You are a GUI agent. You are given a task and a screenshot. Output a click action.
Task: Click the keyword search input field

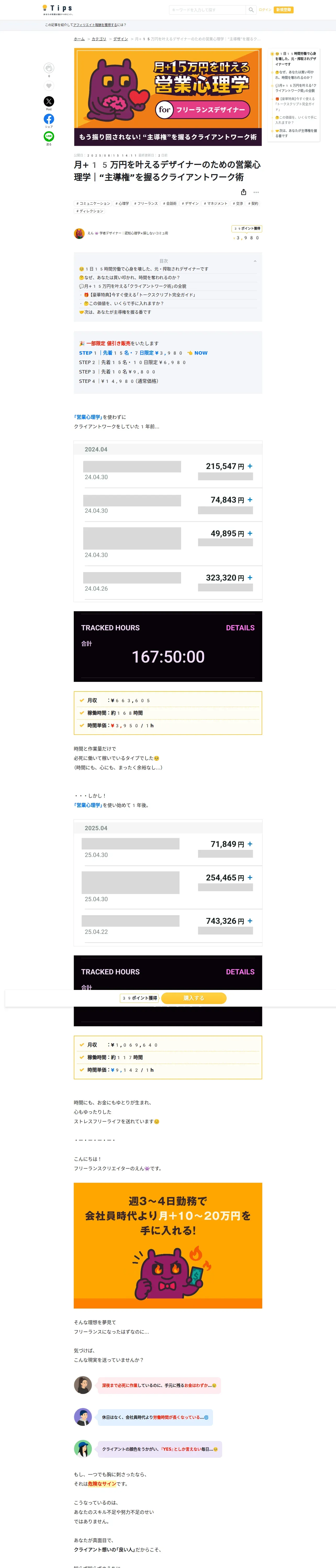[x=207, y=10]
